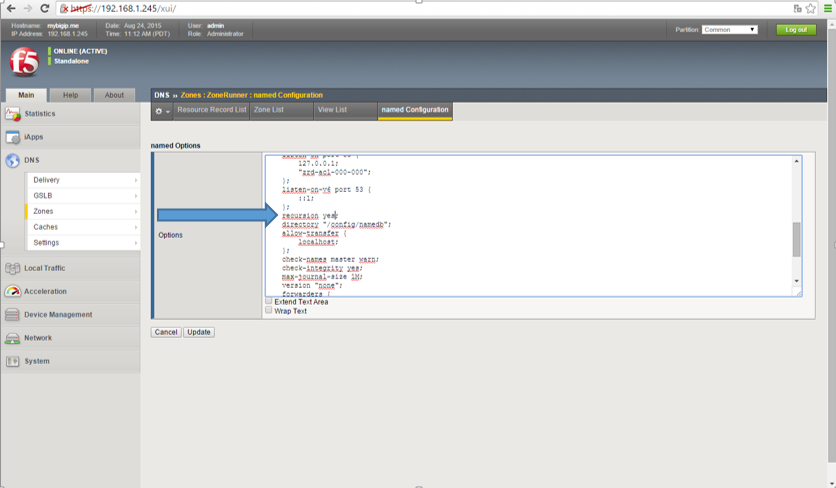Open the iApps sidebar icon

[13, 137]
